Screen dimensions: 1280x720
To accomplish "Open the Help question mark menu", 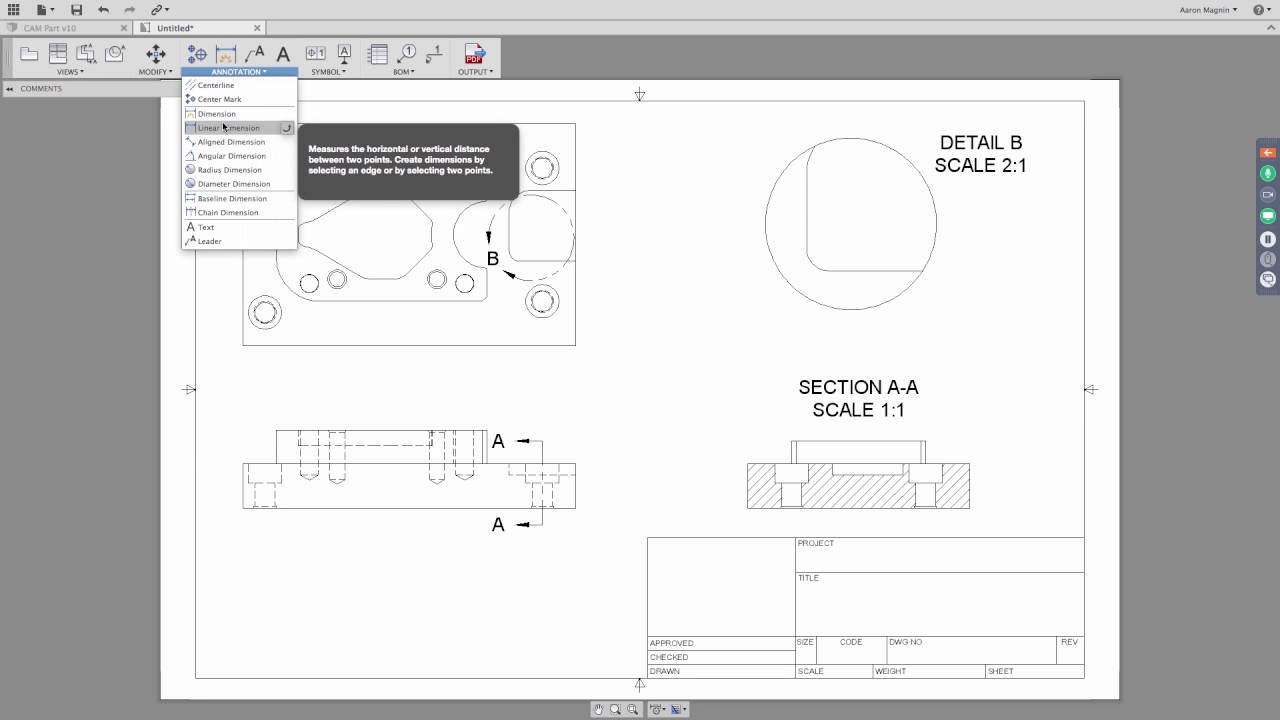I will click(x=1260, y=10).
